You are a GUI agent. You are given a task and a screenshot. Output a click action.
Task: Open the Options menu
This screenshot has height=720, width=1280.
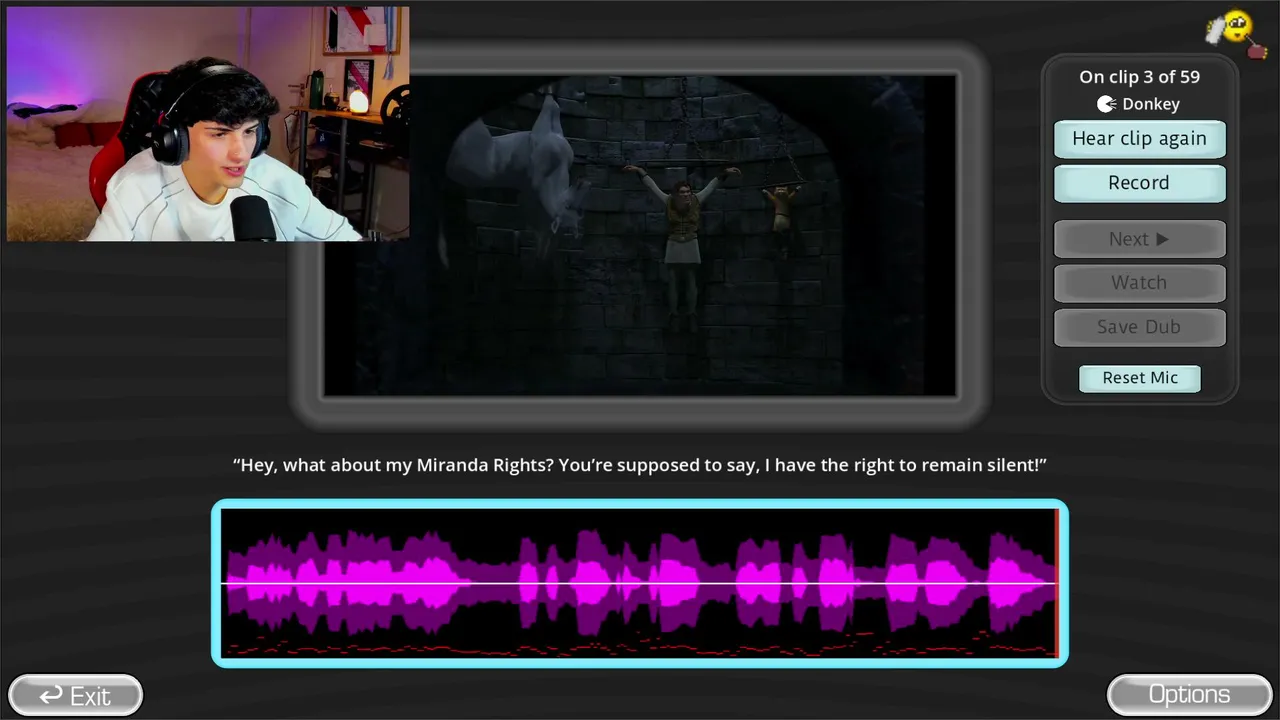coord(1189,695)
